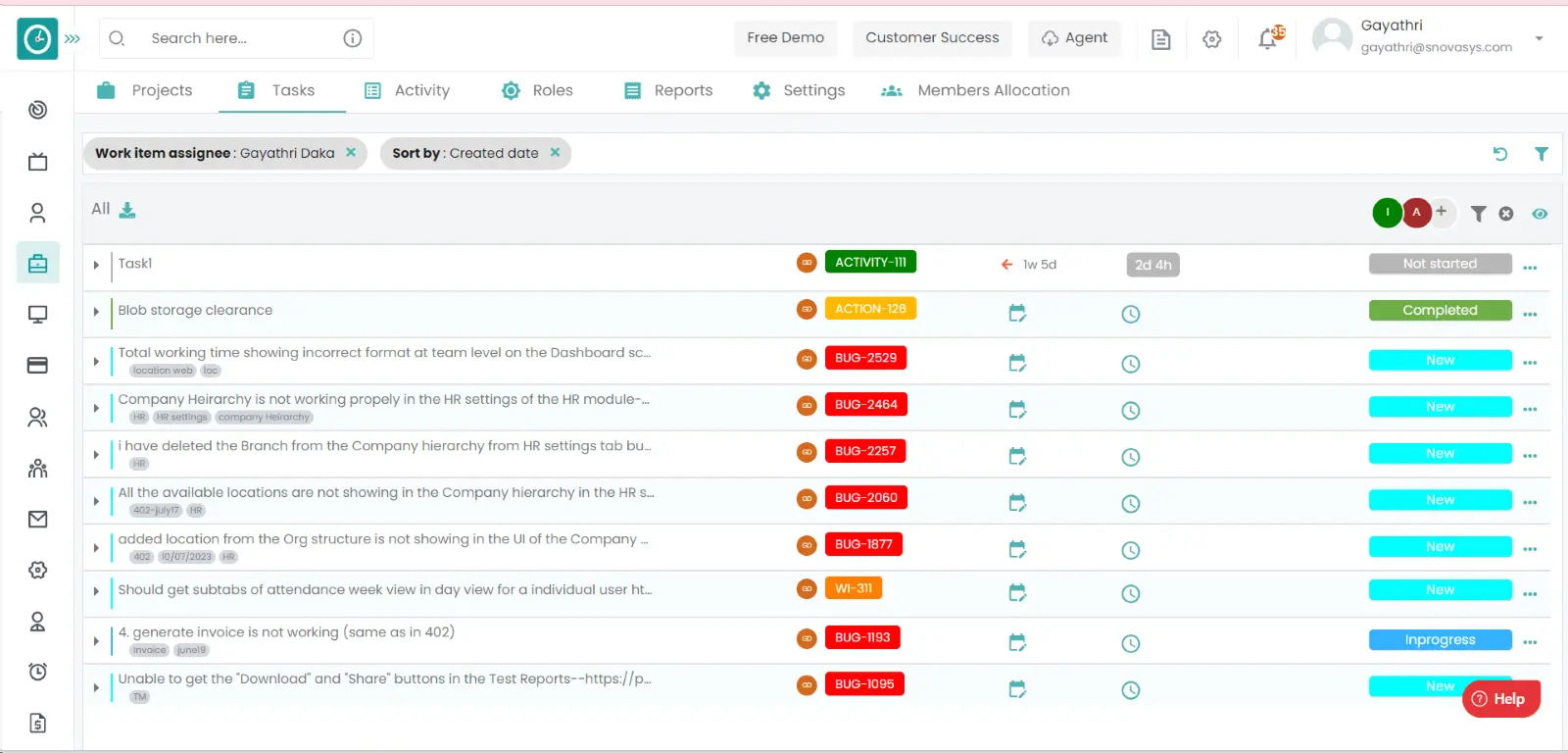Open Members Allocation tab
Screen dimensions: 1568x753
pyautogui.click(x=975, y=90)
